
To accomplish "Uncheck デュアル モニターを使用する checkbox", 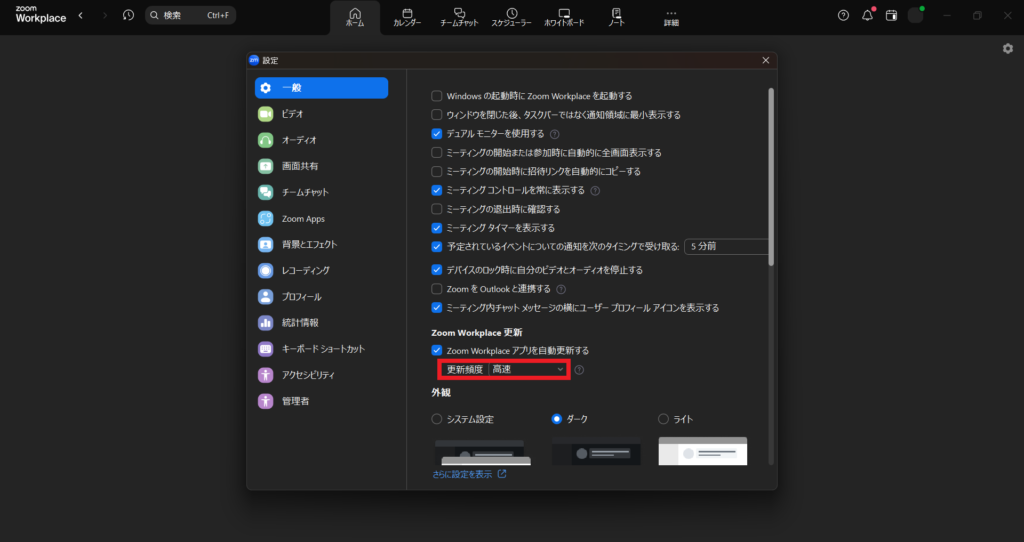I will 436,134.
